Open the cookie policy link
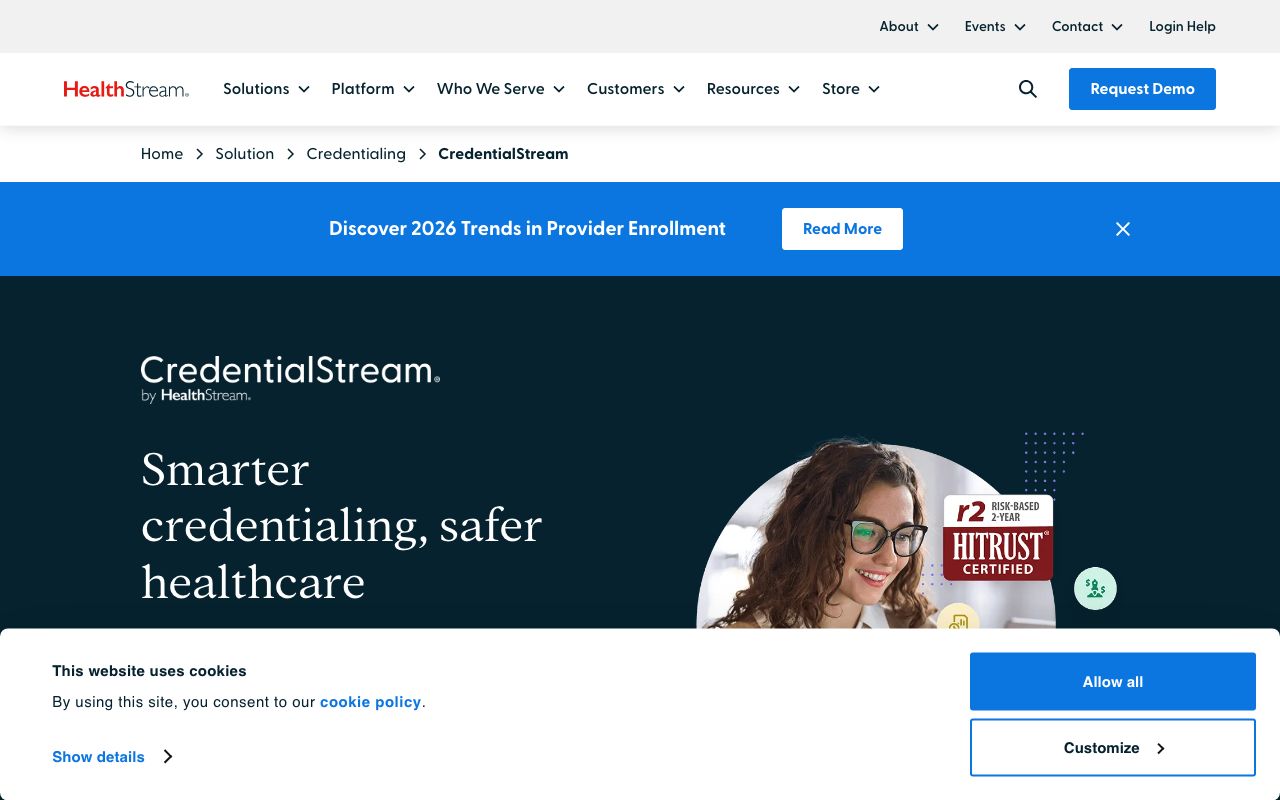 pos(371,702)
